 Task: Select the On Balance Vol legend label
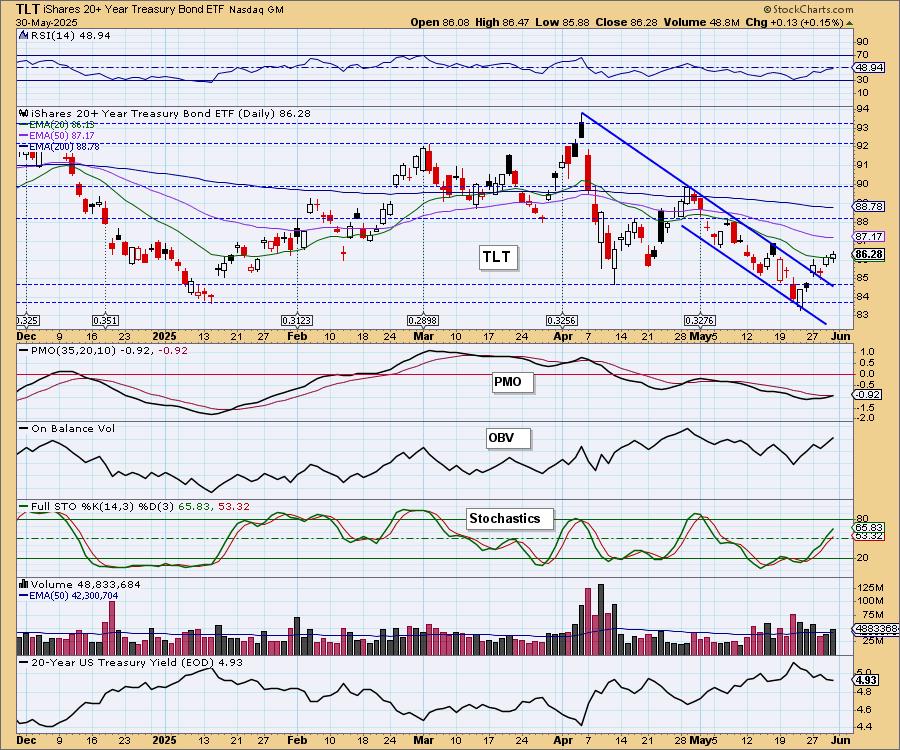pyautogui.click(x=67, y=429)
